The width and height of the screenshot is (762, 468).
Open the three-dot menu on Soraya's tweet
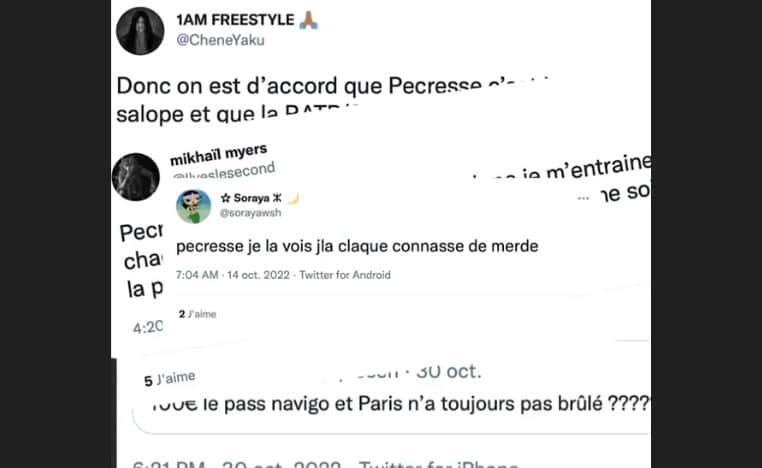[x=583, y=198]
